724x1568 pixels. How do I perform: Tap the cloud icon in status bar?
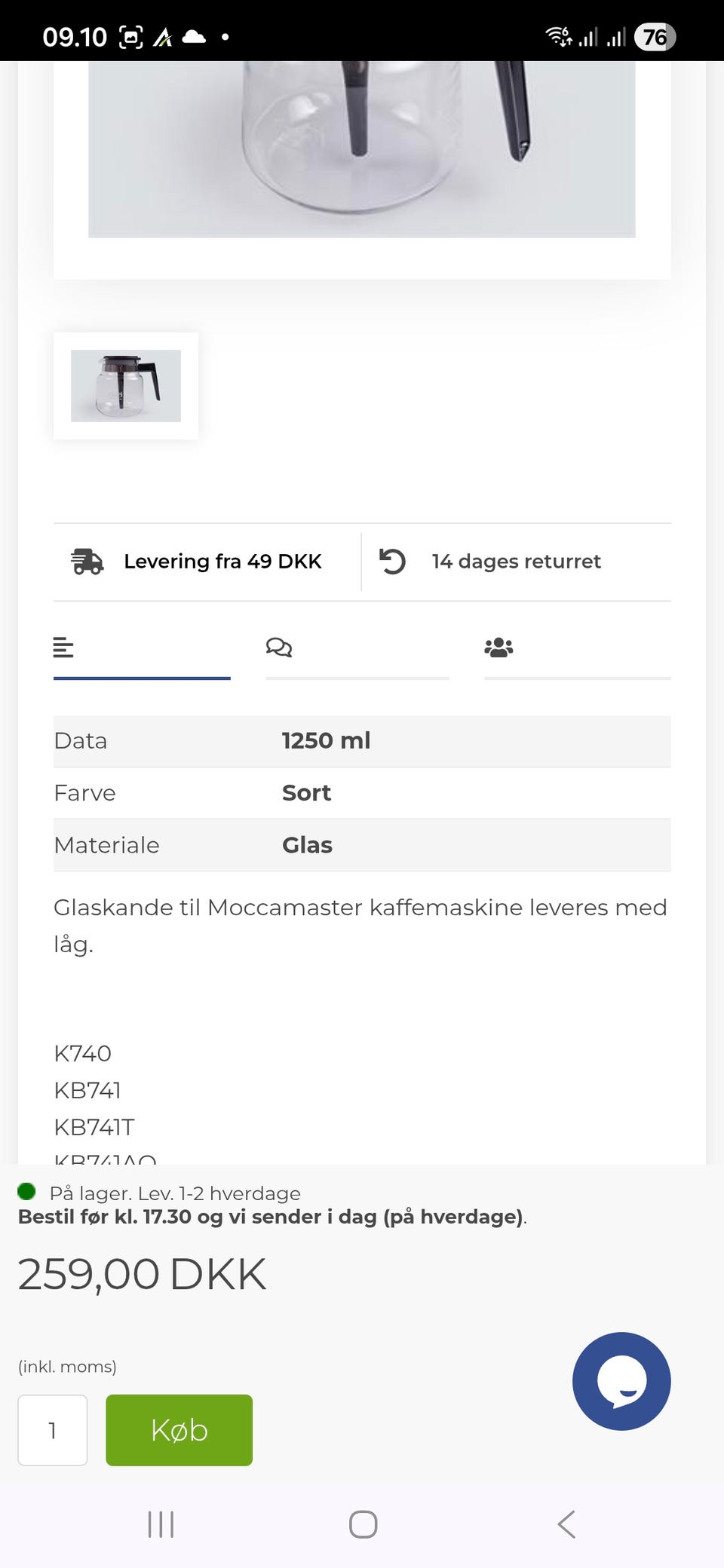coord(194,37)
